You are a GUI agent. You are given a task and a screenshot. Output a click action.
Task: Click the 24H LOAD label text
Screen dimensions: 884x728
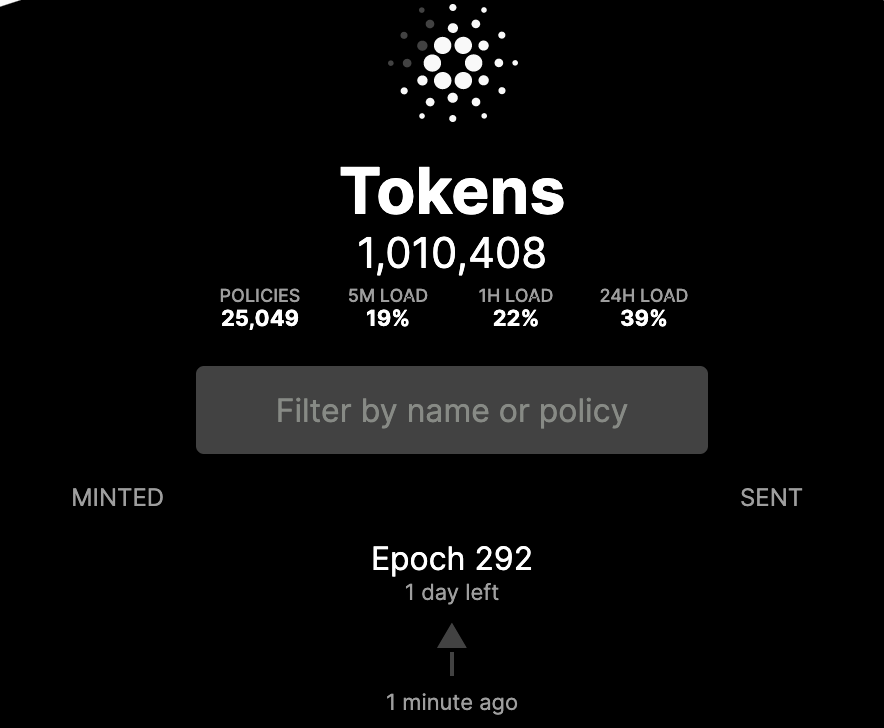pos(644,295)
